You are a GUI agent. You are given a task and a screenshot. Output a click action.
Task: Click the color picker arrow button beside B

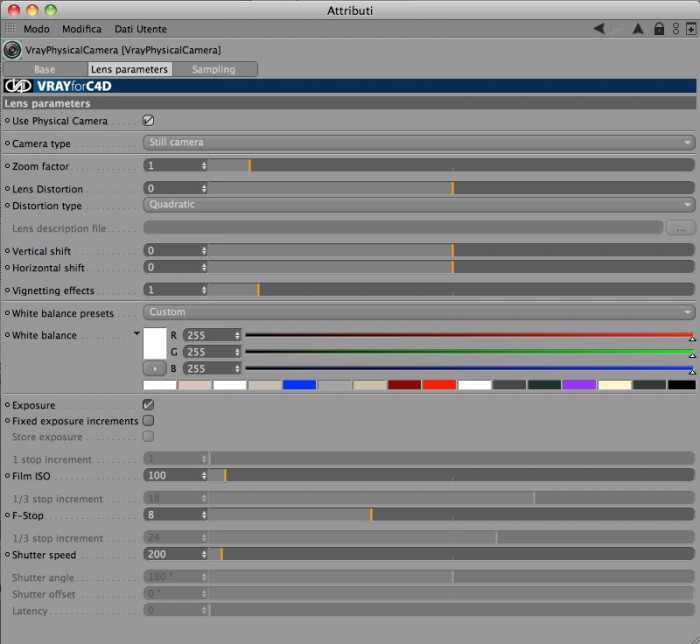point(154,369)
